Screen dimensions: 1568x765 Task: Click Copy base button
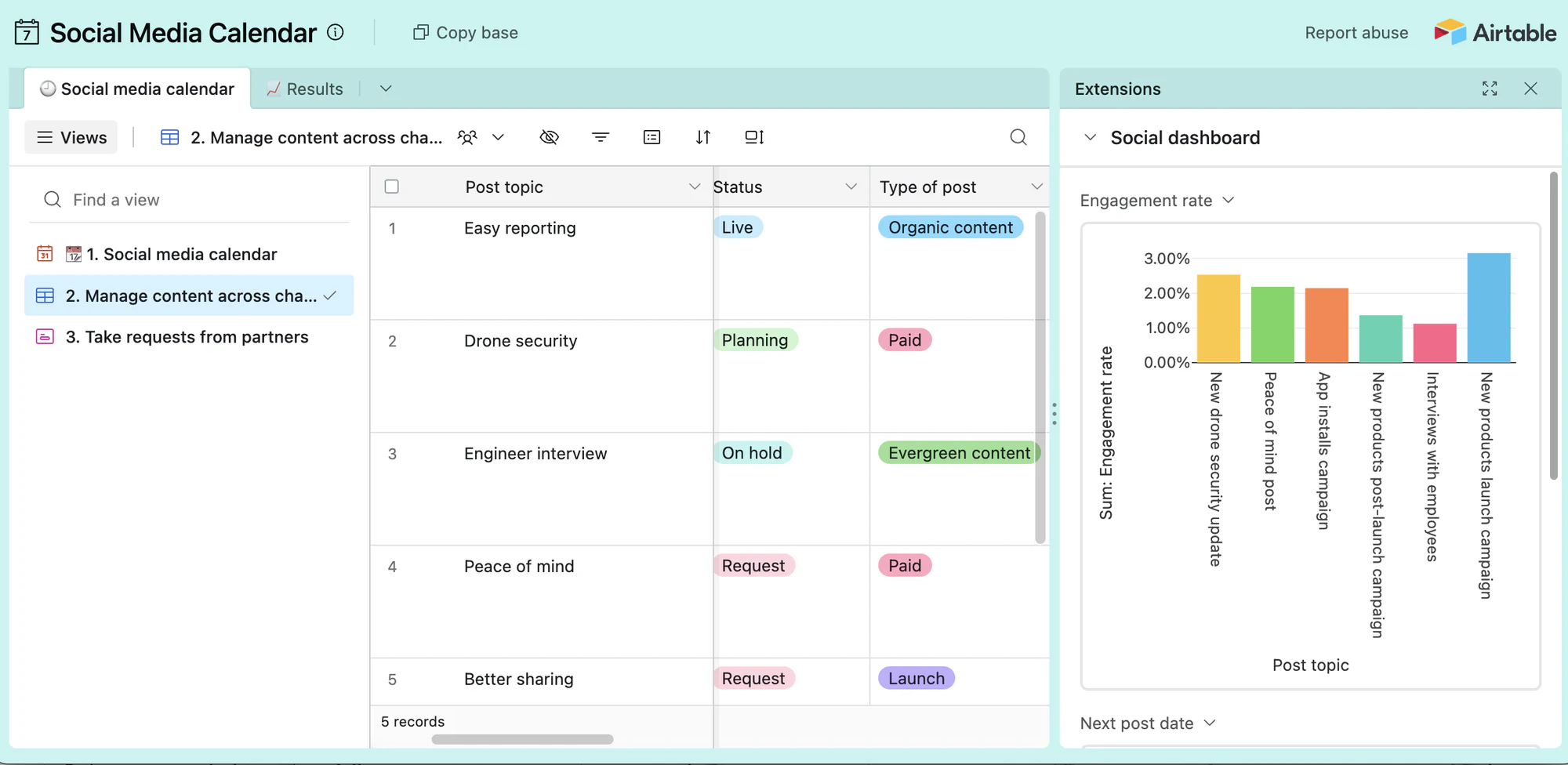[x=466, y=32]
